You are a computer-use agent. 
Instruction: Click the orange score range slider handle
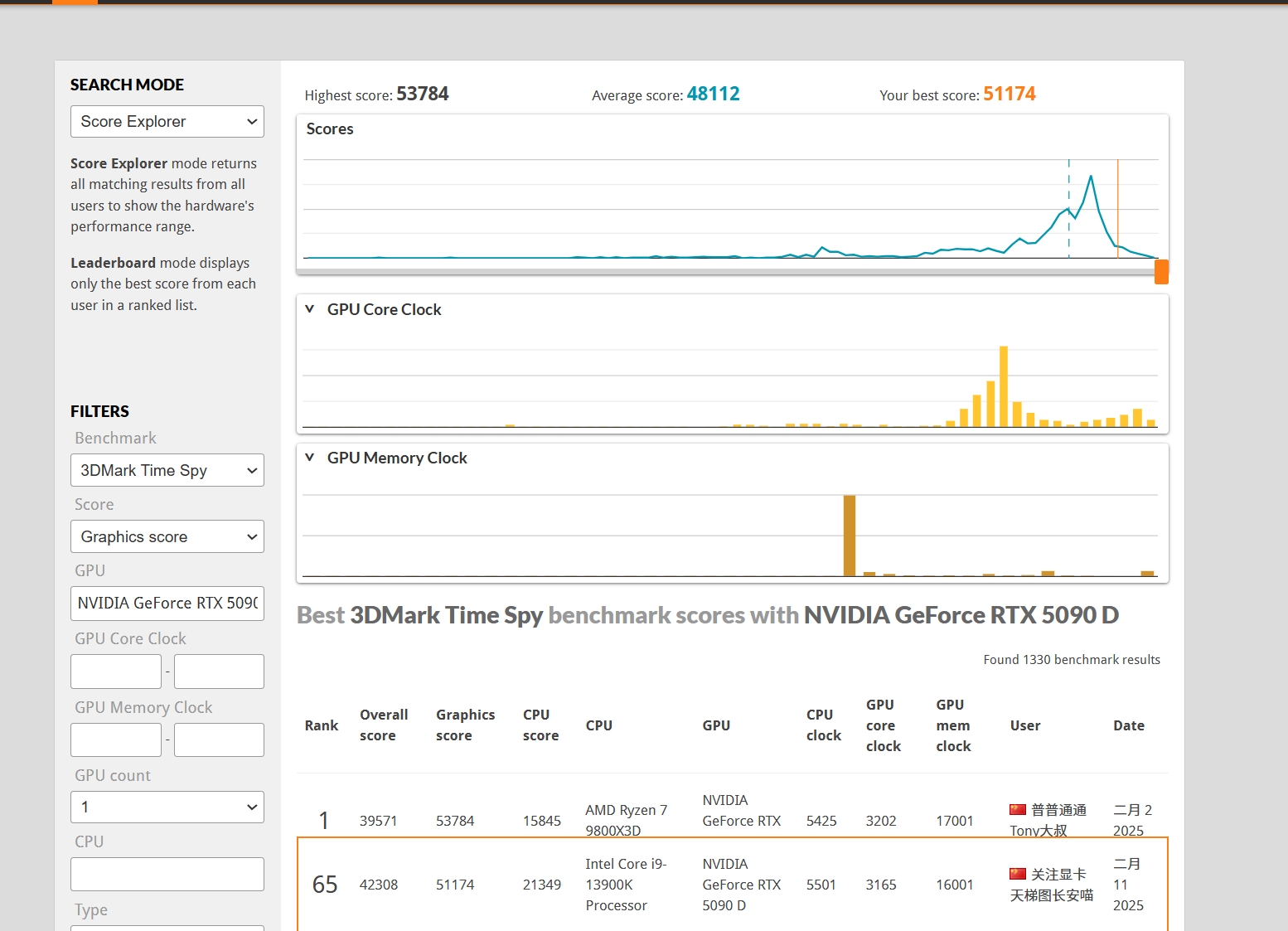(x=1162, y=271)
